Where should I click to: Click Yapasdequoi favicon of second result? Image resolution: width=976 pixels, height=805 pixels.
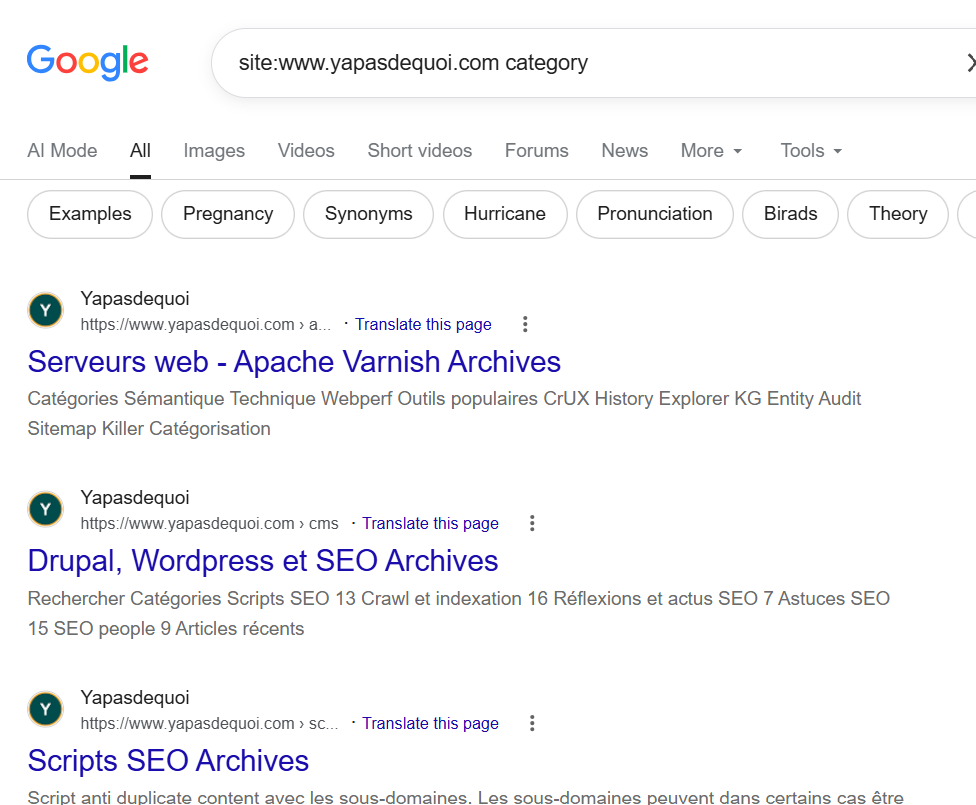[45, 509]
